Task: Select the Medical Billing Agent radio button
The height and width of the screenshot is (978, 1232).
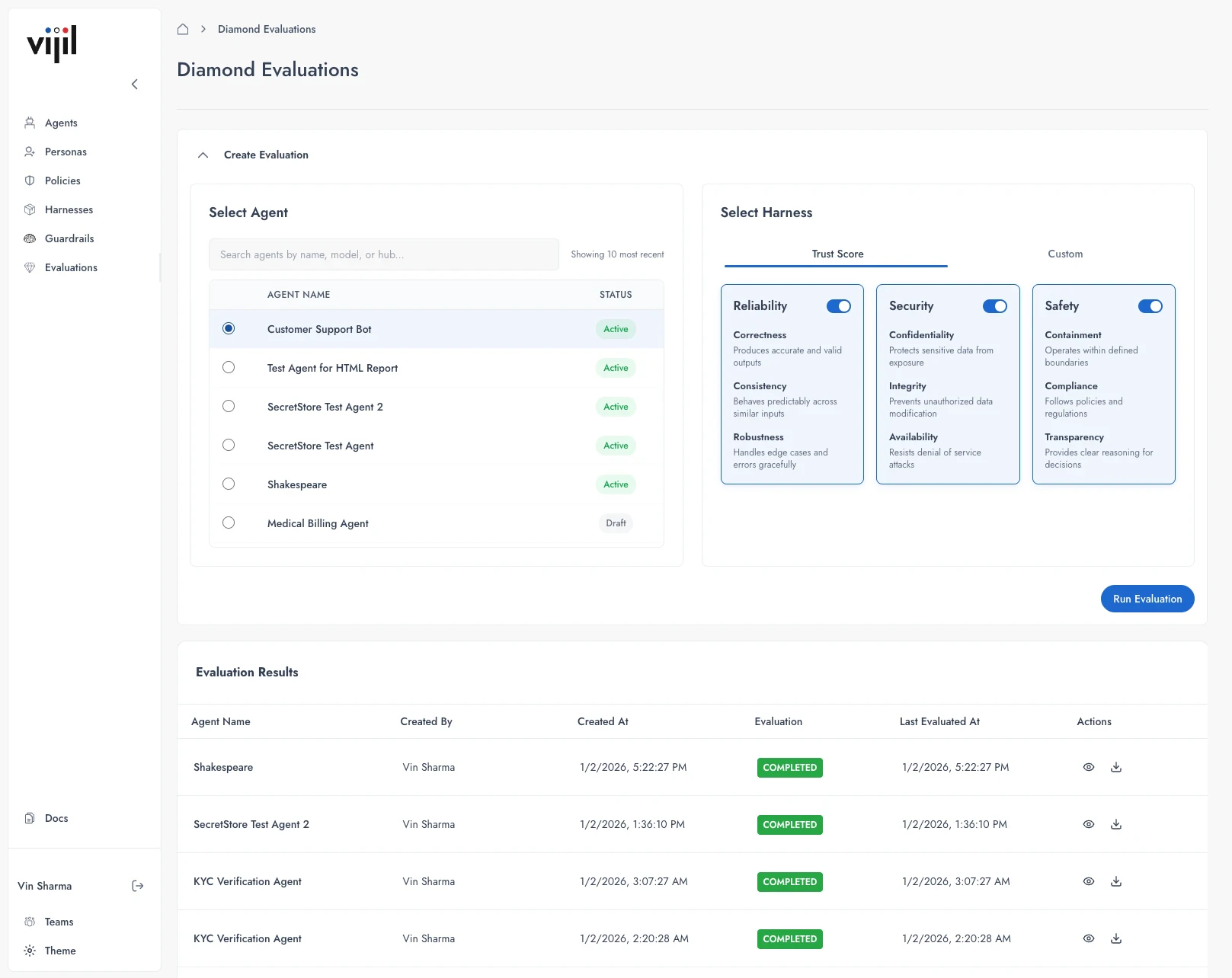Action: click(x=229, y=523)
